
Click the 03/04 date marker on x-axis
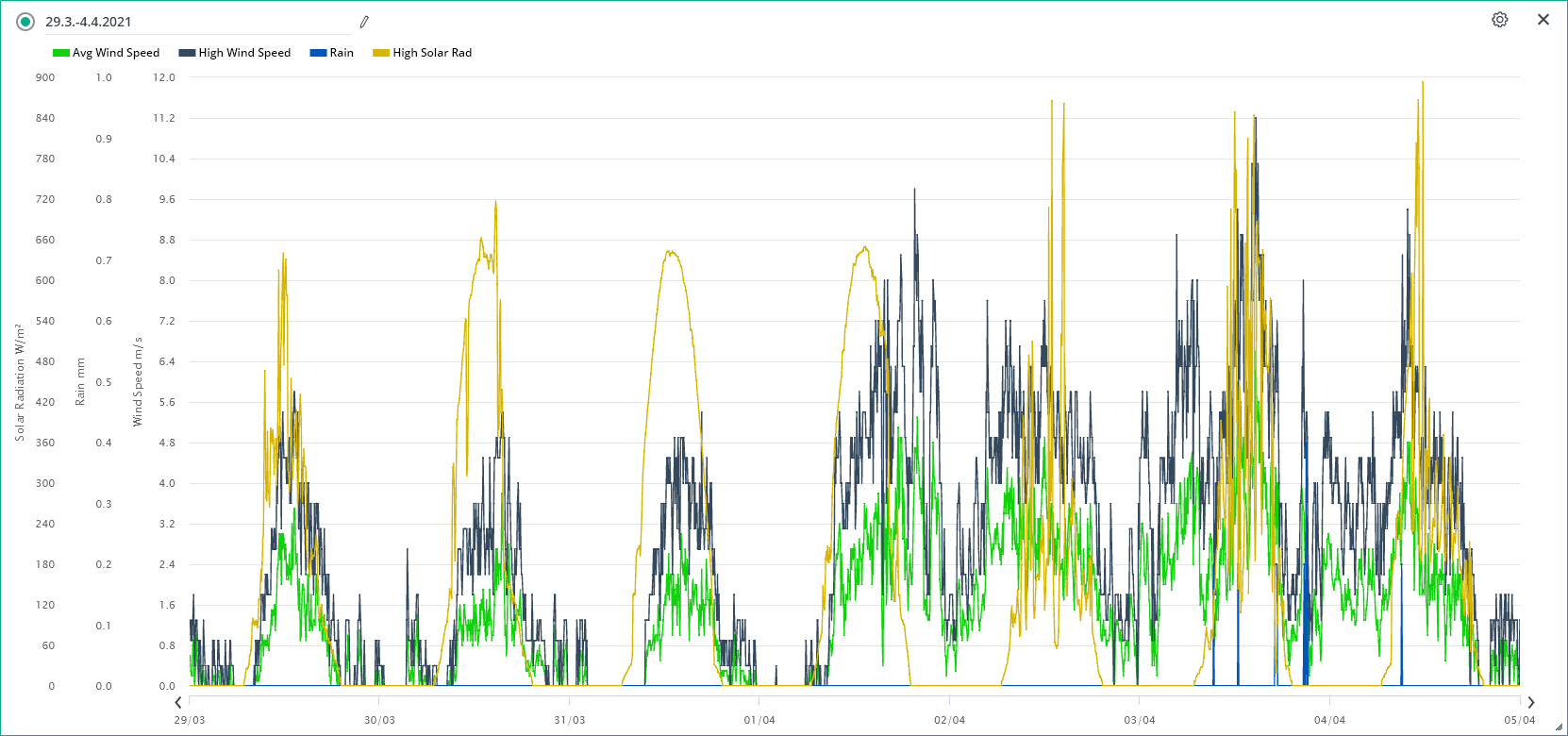[1140, 720]
